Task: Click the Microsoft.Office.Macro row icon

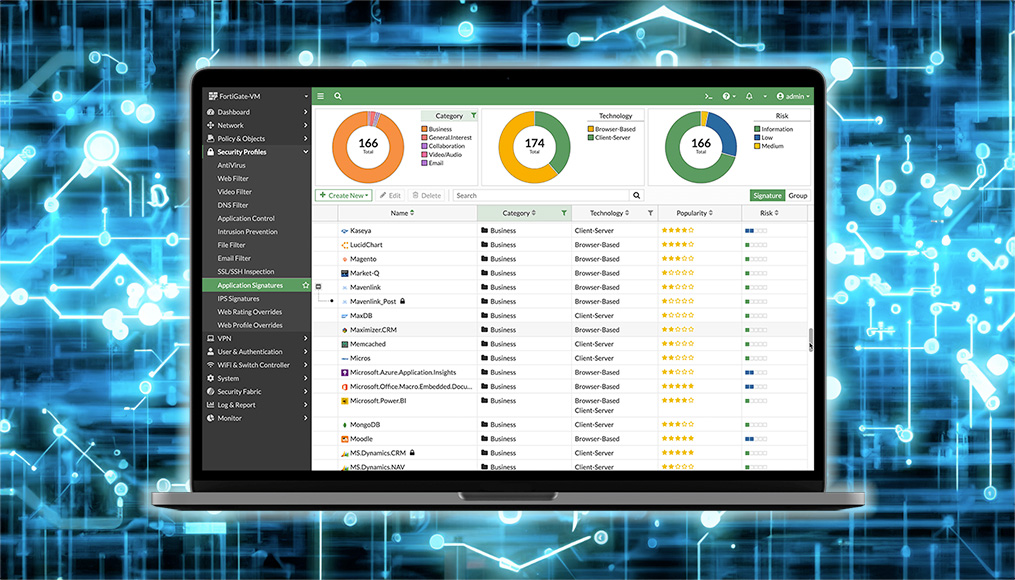Action: pyautogui.click(x=344, y=386)
